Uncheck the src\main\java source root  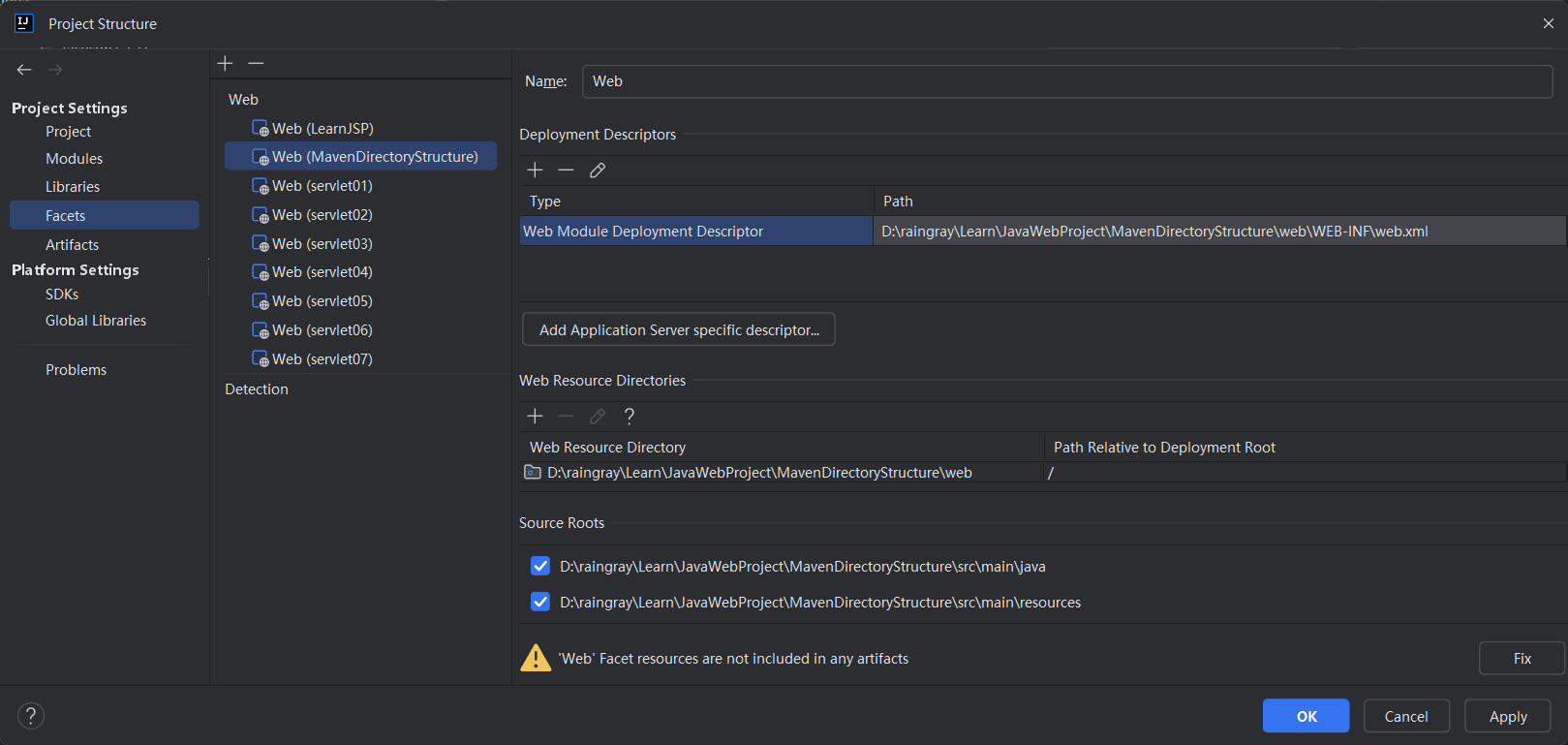click(540, 566)
